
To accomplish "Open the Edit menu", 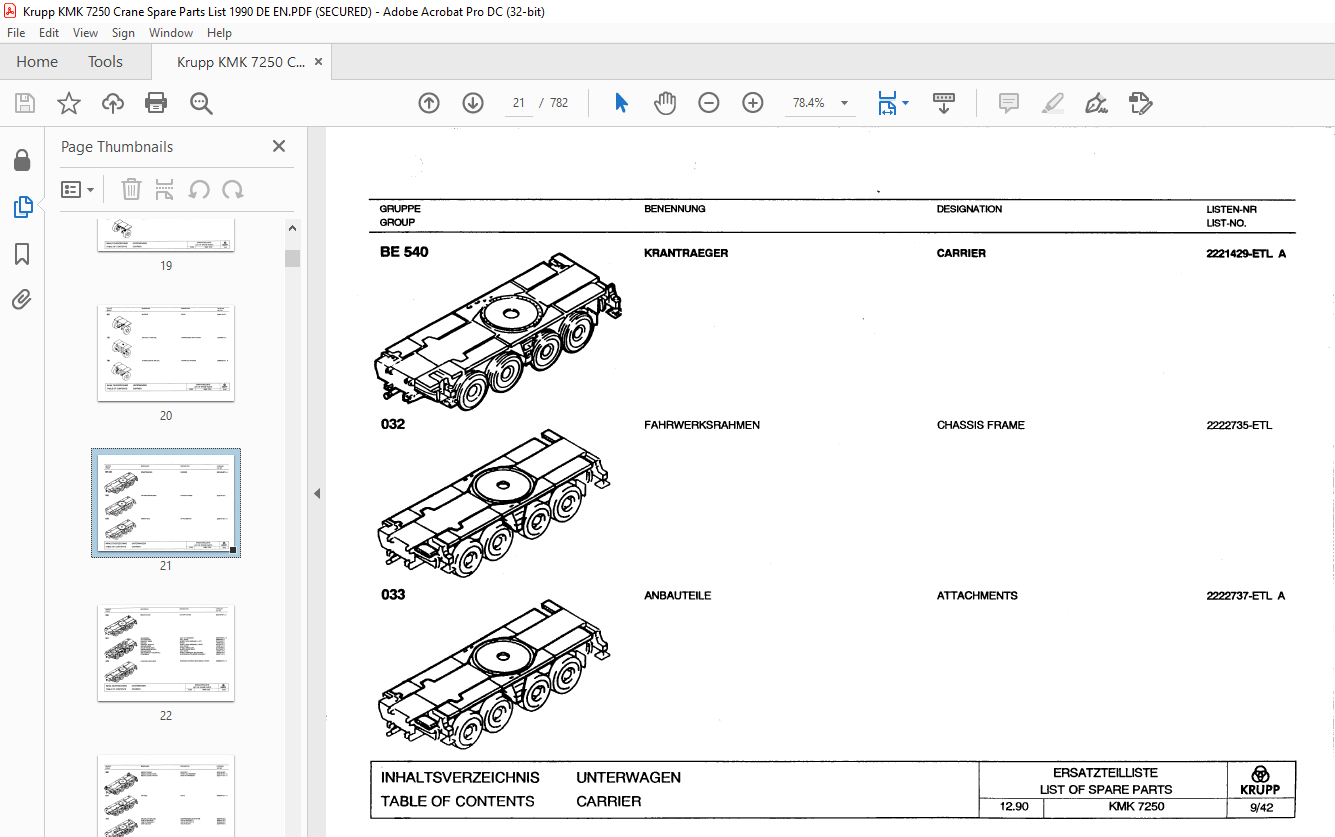I will coord(49,33).
